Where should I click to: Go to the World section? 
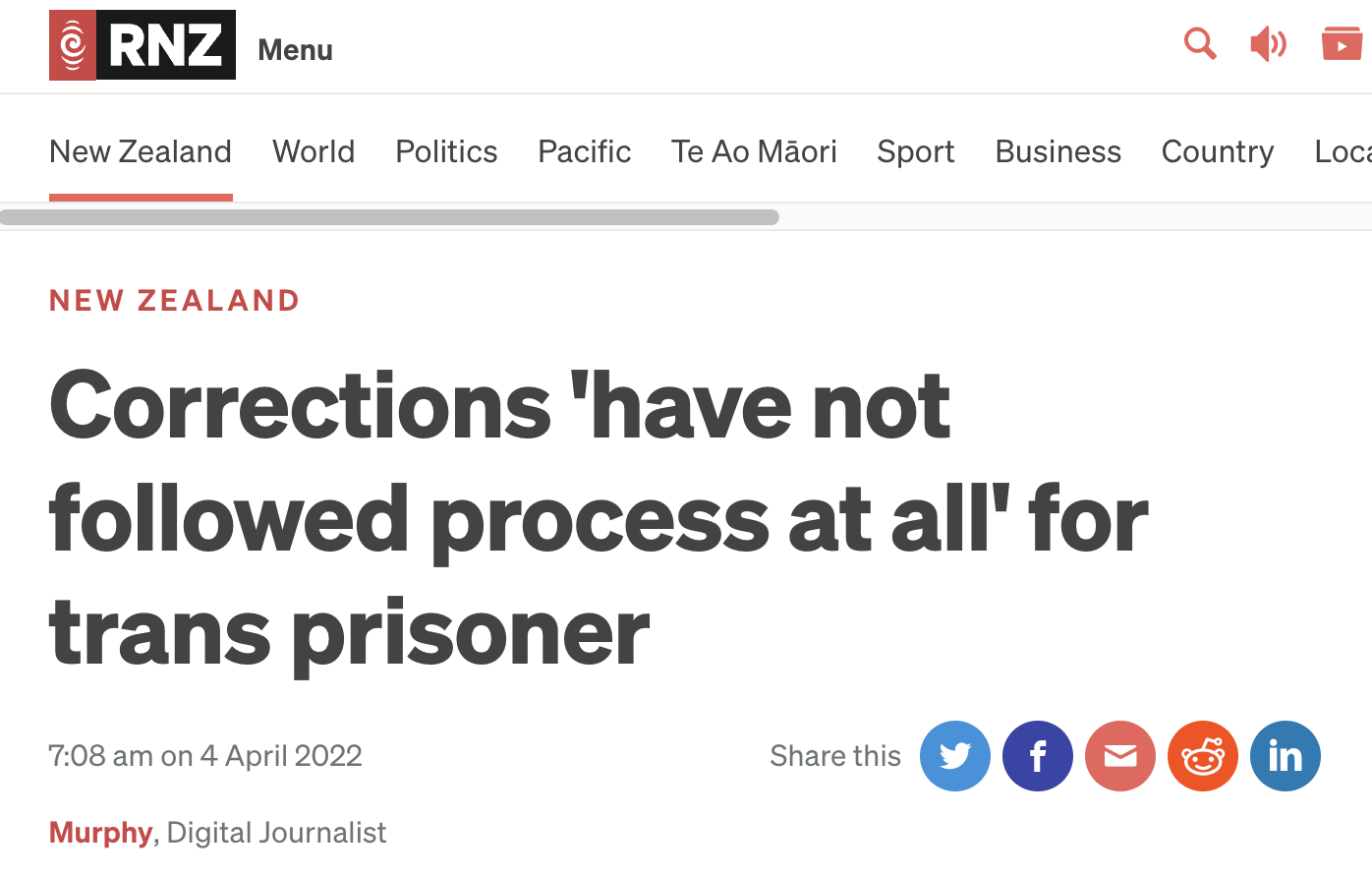coord(314,151)
